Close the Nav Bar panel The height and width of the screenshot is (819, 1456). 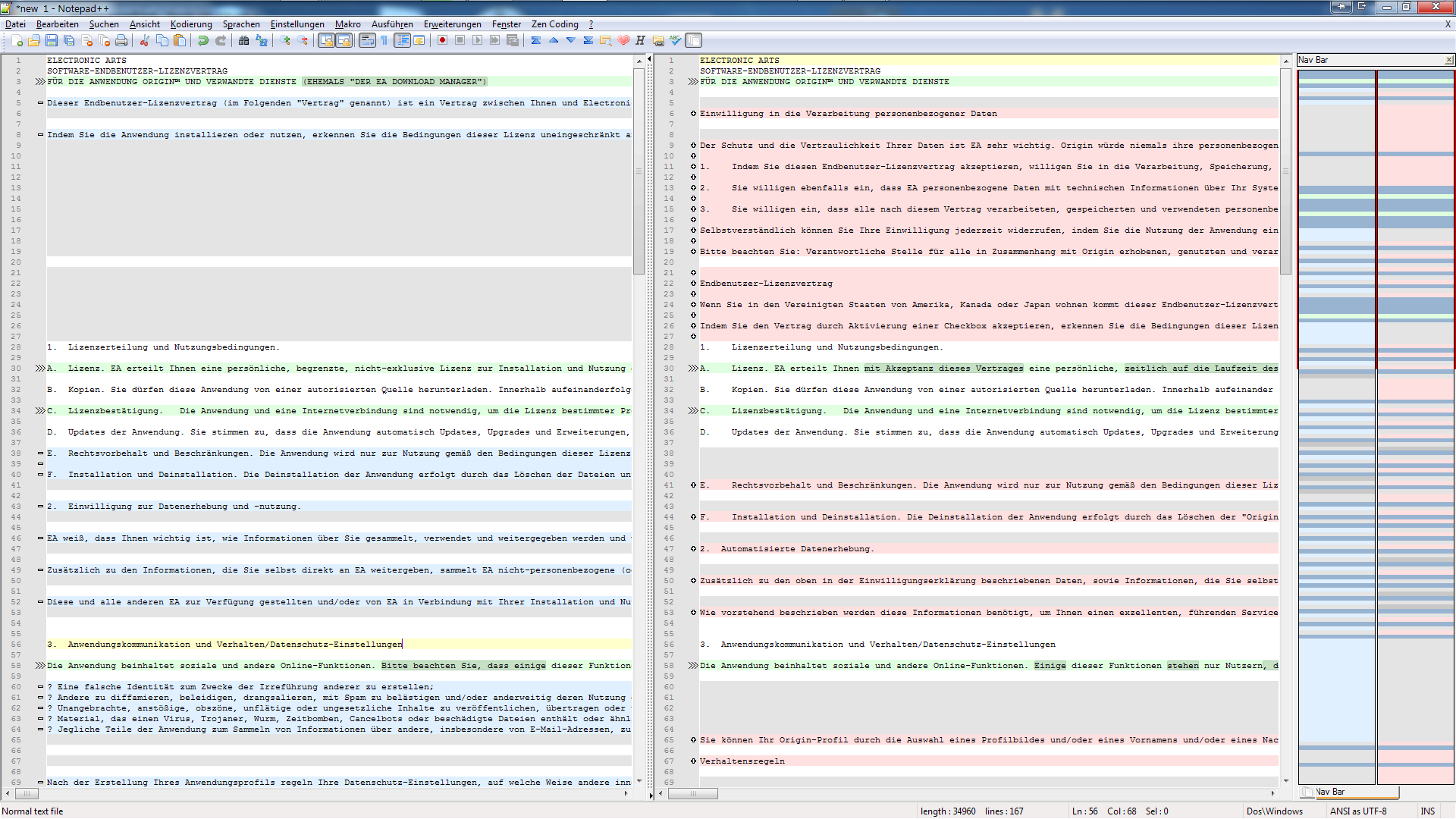(x=1448, y=60)
